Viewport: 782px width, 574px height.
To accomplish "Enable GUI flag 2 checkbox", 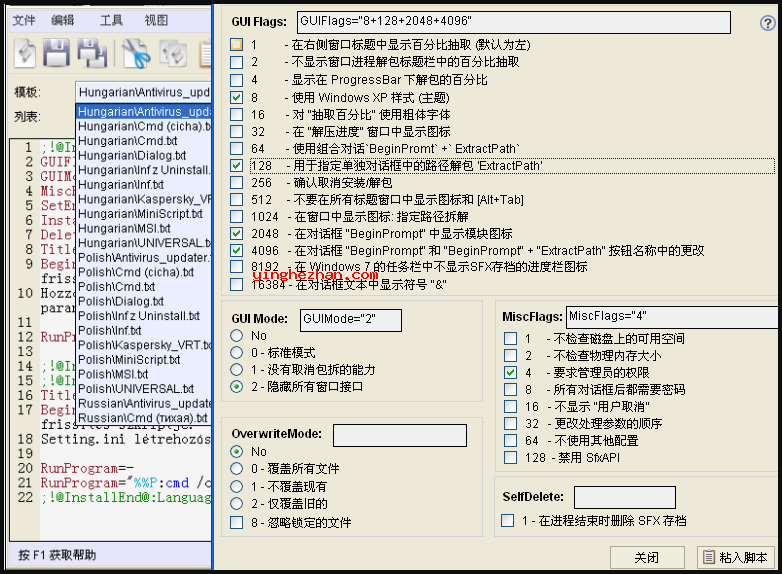I will point(236,62).
